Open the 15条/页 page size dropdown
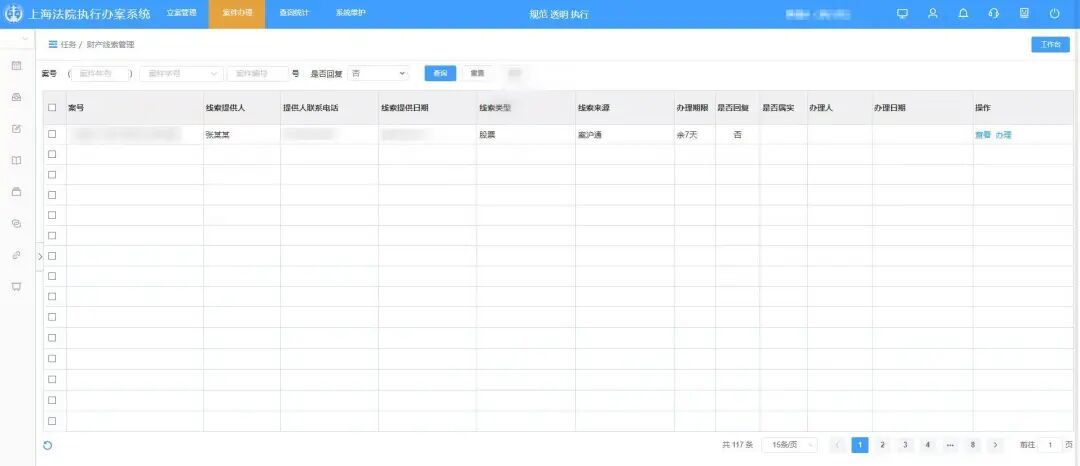This screenshot has height=466, width=1080. (x=789, y=445)
